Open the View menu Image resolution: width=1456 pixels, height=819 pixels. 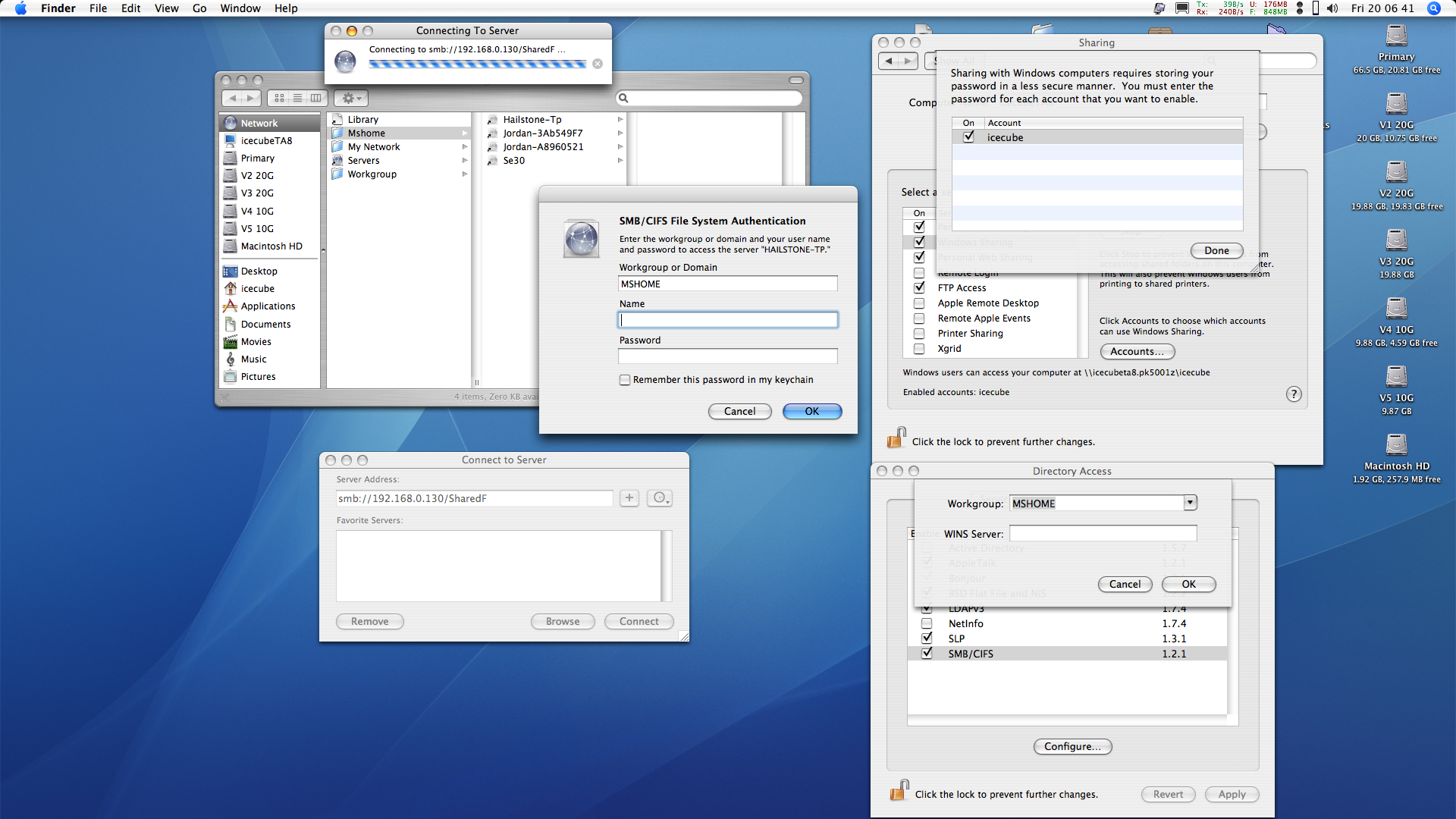click(x=166, y=8)
